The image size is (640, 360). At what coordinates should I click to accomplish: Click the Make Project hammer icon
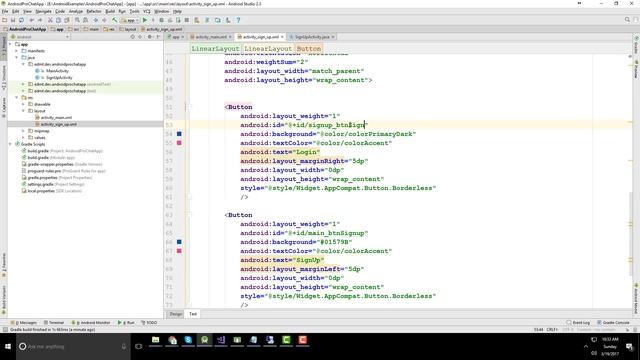point(115,20)
